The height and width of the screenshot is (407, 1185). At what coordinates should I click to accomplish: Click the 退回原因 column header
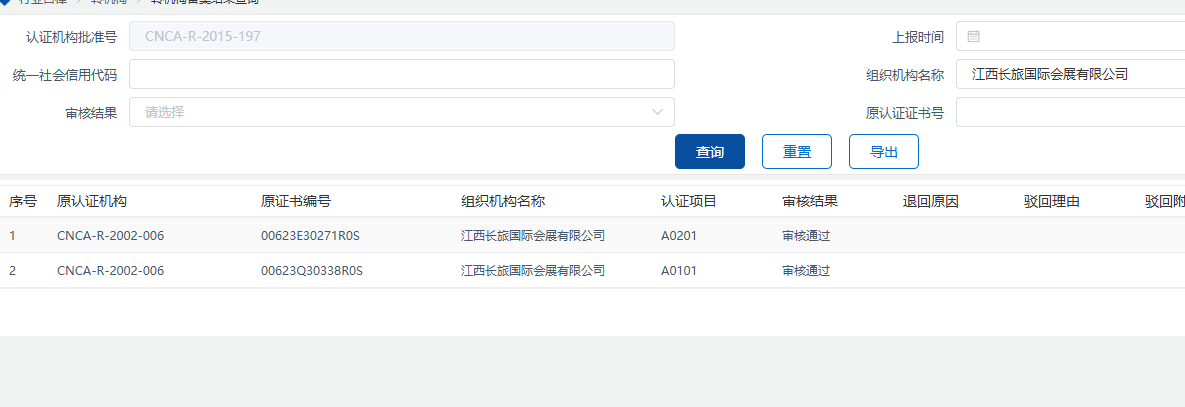click(931, 201)
